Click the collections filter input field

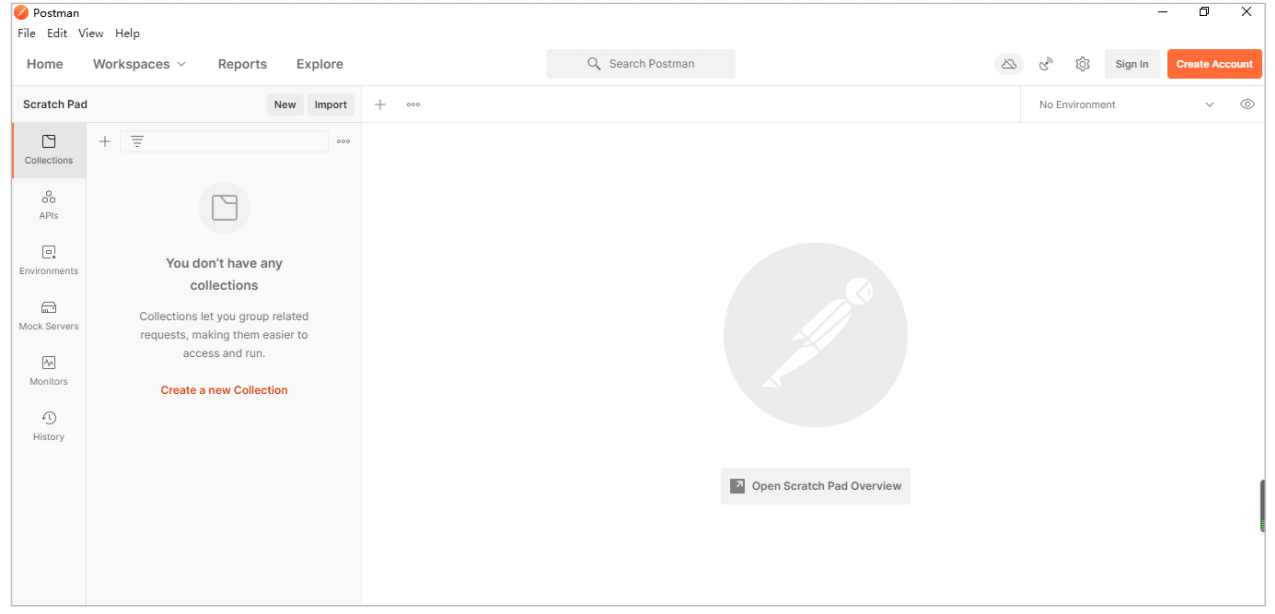pos(224,142)
